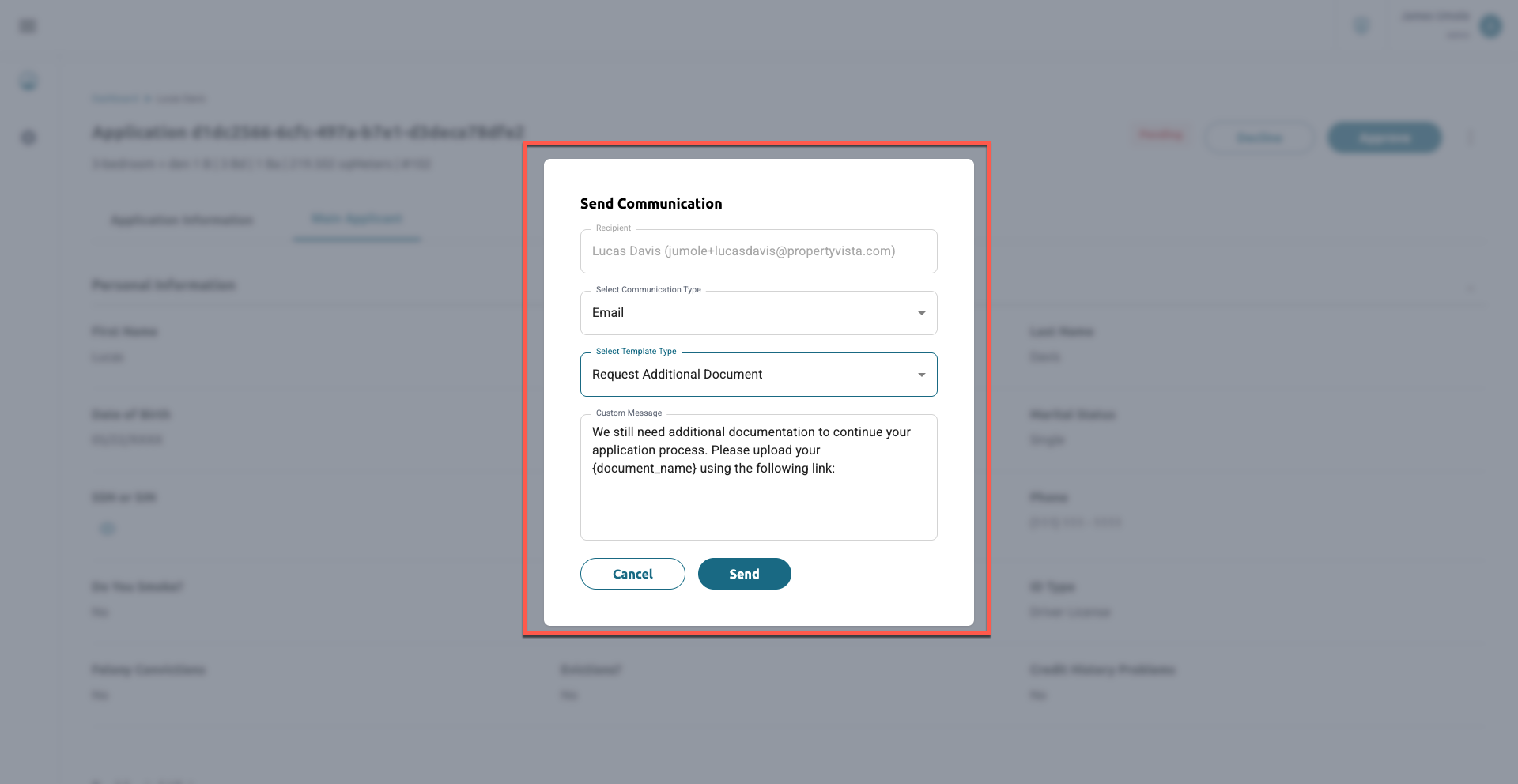Click the Approve application button

(x=1384, y=138)
